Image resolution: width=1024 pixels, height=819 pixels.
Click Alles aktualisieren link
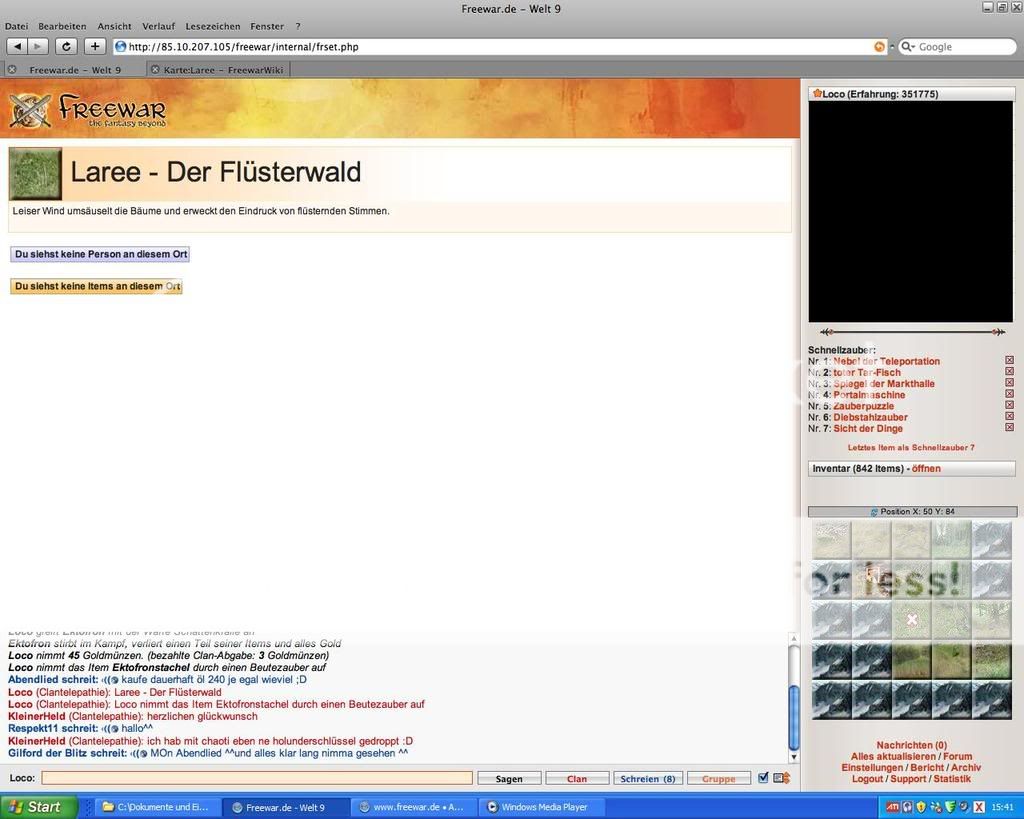[893, 756]
